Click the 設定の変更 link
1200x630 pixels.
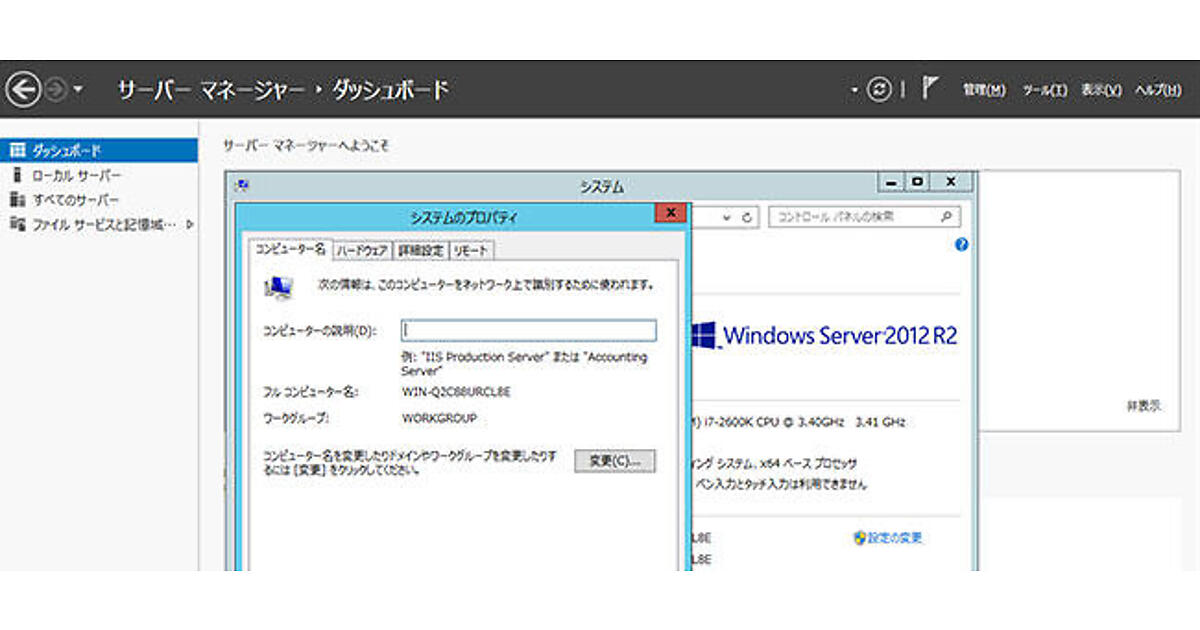click(x=895, y=538)
